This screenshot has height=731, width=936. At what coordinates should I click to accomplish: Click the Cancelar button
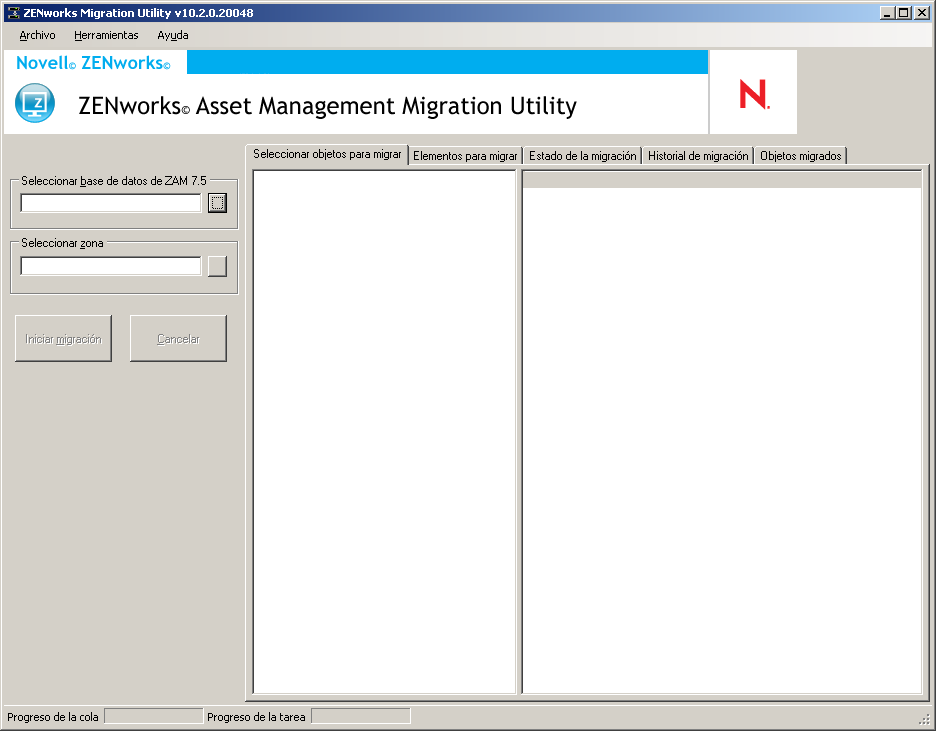pos(178,338)
